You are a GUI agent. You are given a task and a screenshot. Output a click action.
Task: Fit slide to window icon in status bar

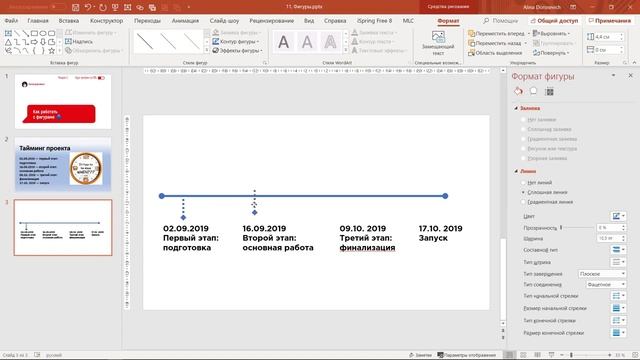tap(636, 355)
